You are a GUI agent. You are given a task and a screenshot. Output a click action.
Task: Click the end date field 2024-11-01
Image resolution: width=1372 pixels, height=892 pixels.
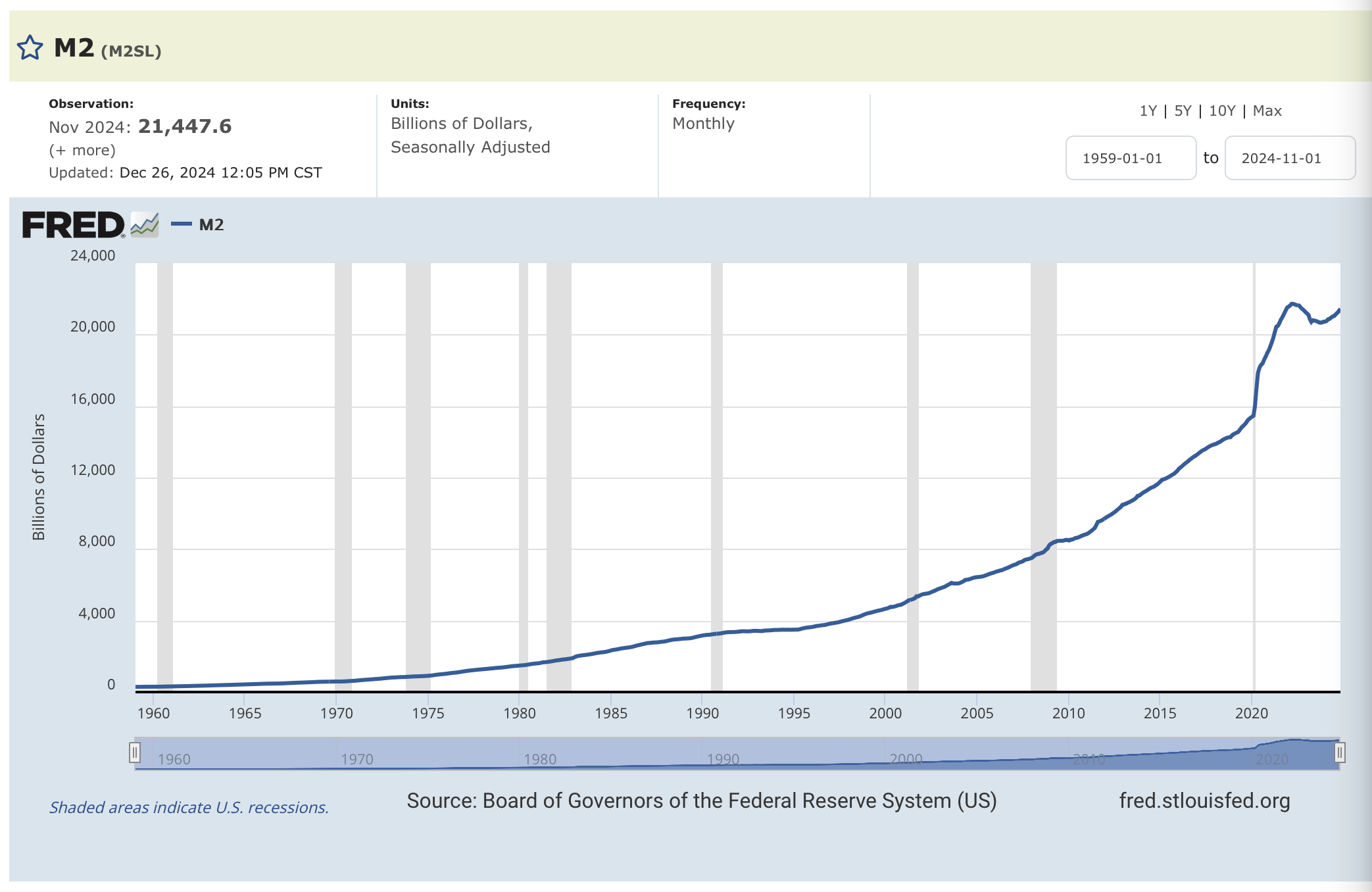pyautogui.click(x=1289, y=158)
